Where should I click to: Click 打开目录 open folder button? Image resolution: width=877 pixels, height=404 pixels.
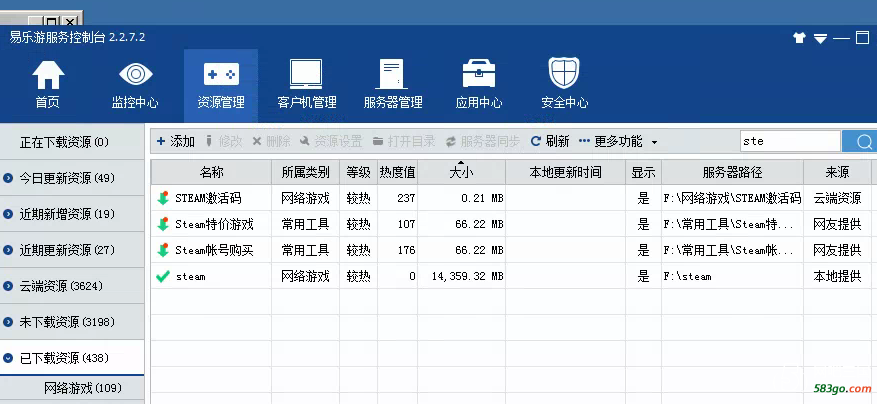(x=404, y=141)
